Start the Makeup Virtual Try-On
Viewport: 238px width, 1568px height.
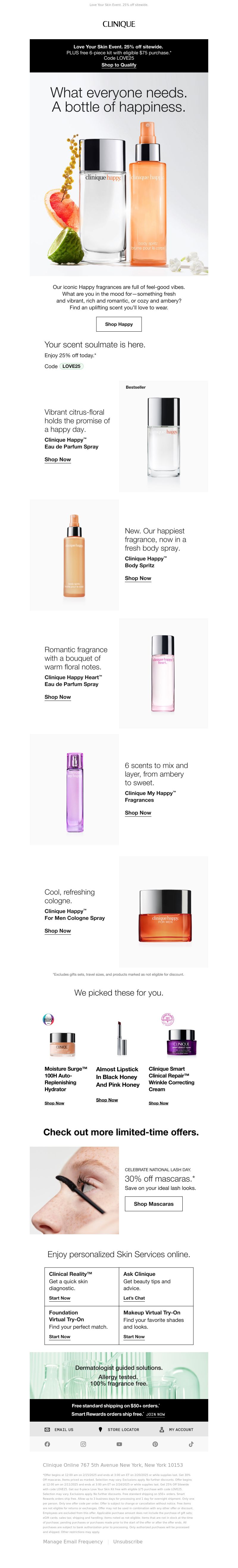(x=134, y=1337)
